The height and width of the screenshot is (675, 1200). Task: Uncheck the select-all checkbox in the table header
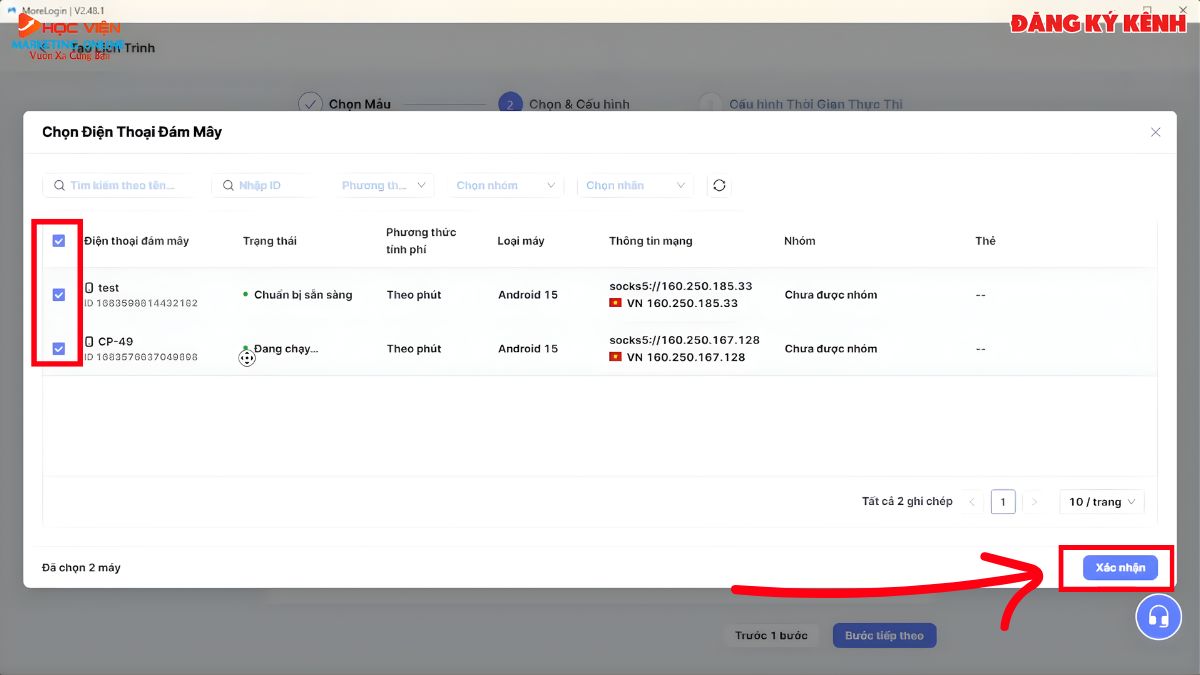(x=59, y=240)
